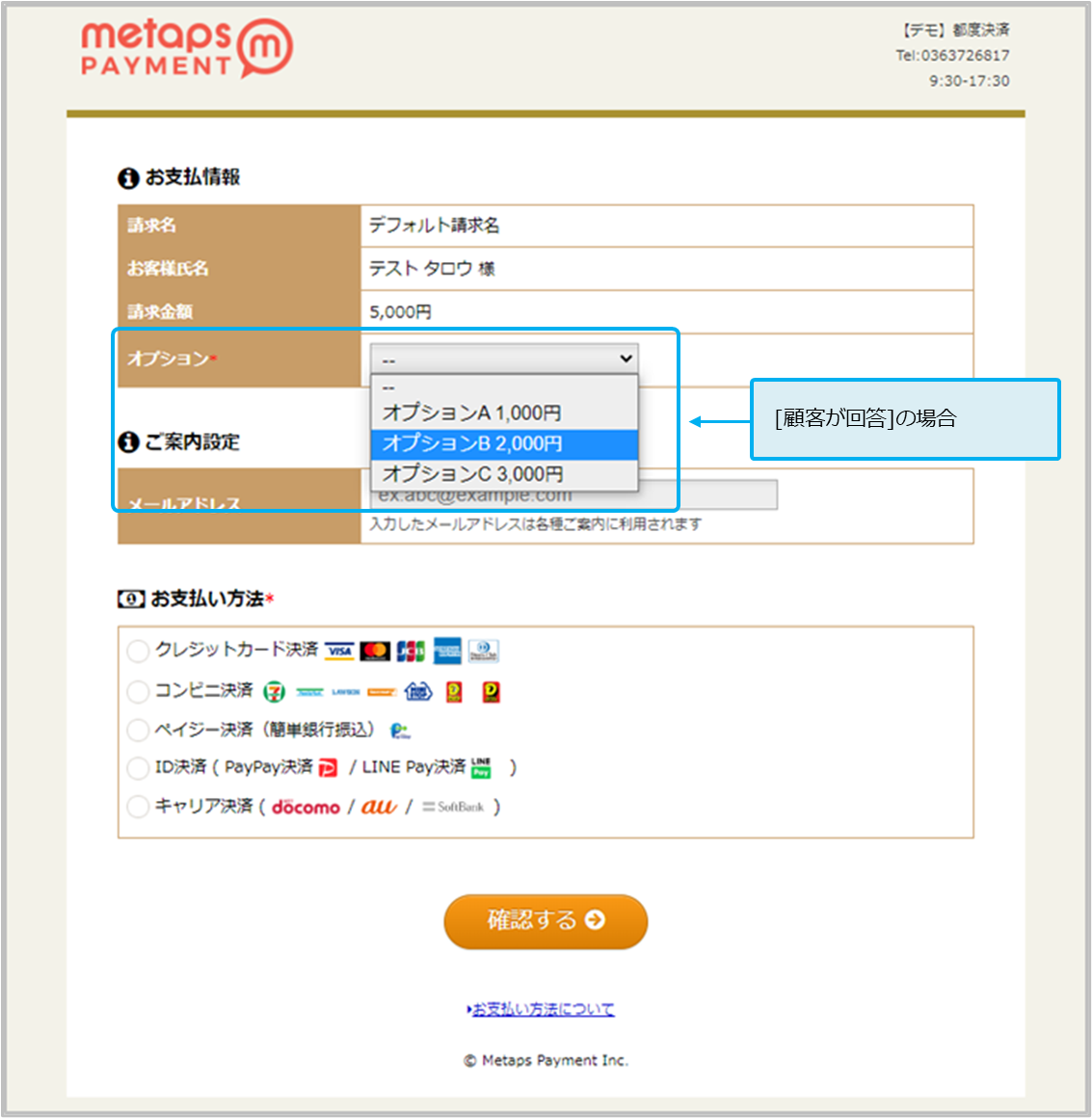Choose キャリア決済 radio button
The width and height of the screenshot is (1092, 1118).
(x=138, y=807)
